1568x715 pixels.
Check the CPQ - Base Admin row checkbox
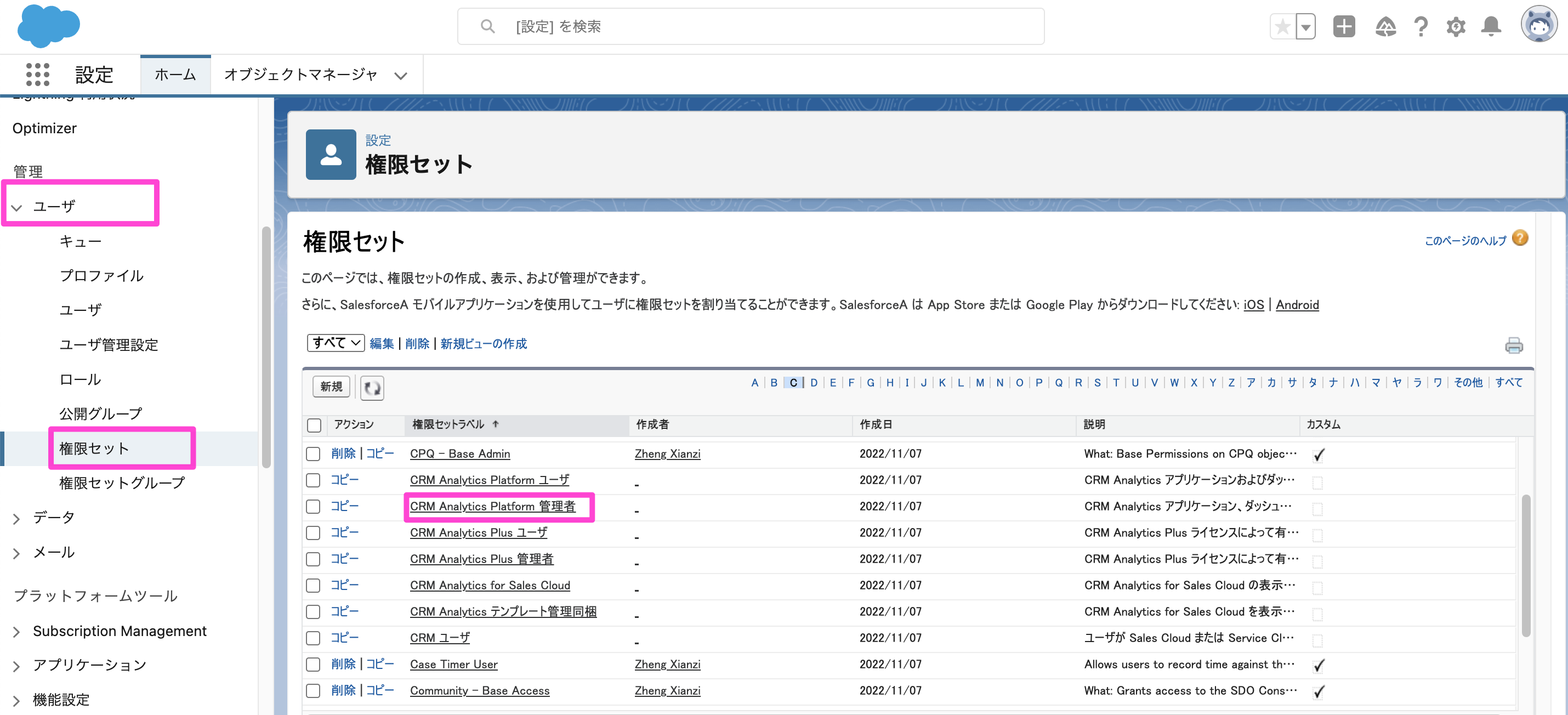pyautogui.click(x=314, y=454)
